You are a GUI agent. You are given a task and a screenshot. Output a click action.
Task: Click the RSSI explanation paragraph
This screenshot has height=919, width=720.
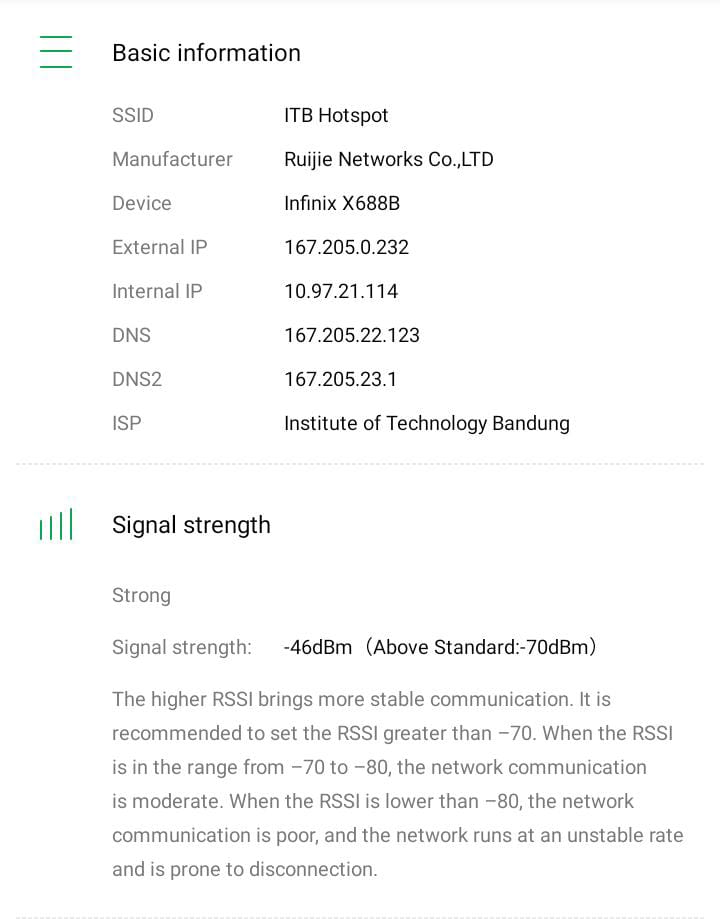[397, 784]
